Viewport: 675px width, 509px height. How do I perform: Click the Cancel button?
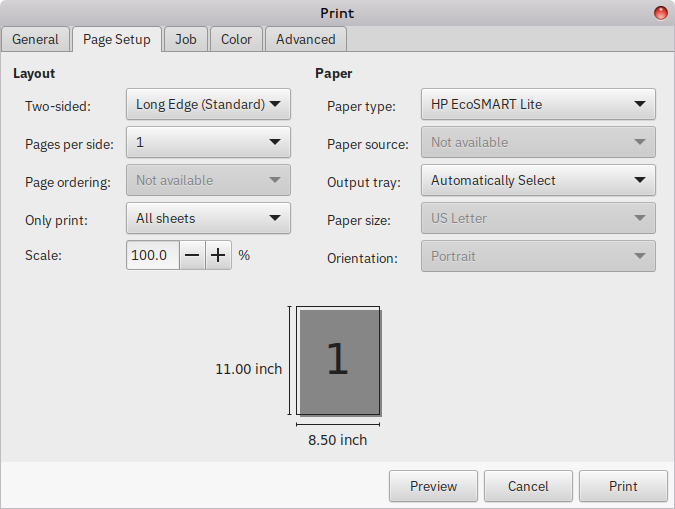point(528,486)
